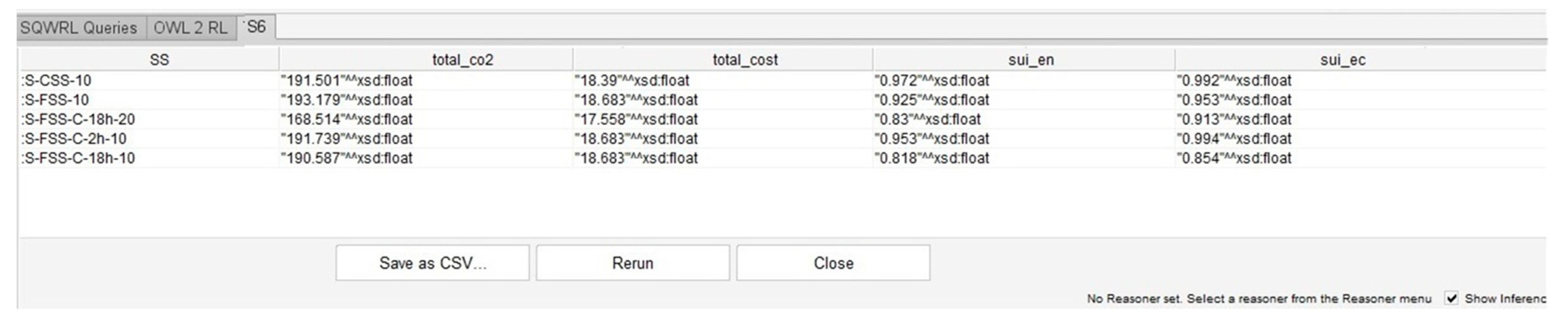Click the :S-FSS-C-18h-20 row entry
The image size is (1568, 321).
pos(78,119)
